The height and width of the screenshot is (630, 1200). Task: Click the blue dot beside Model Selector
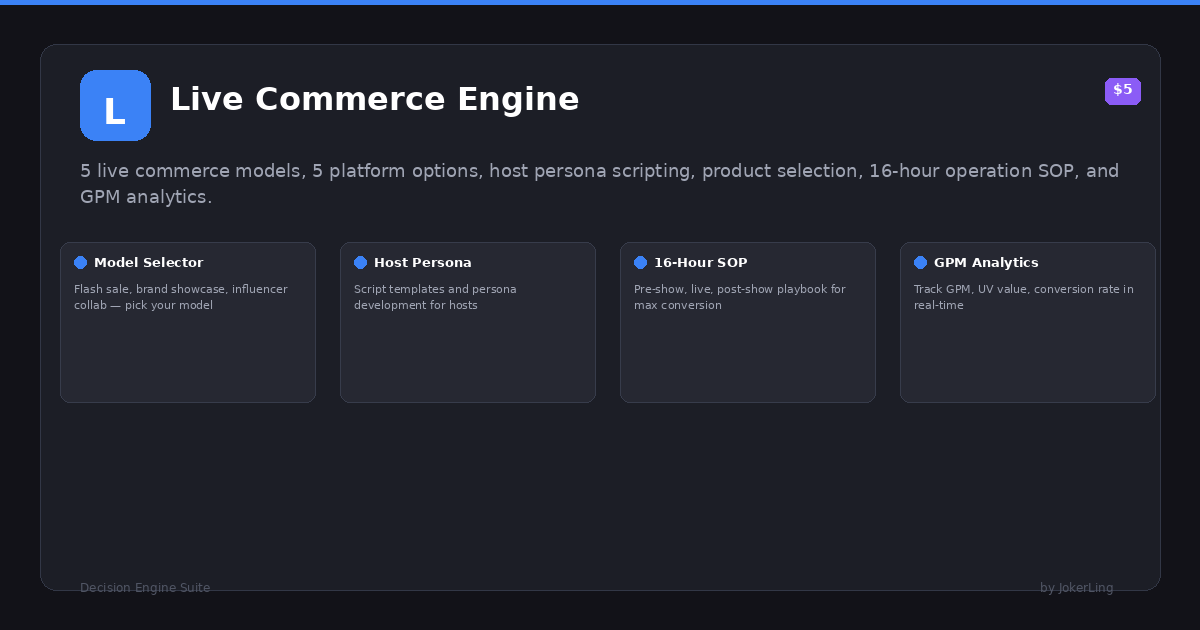[x=81, y=263]
